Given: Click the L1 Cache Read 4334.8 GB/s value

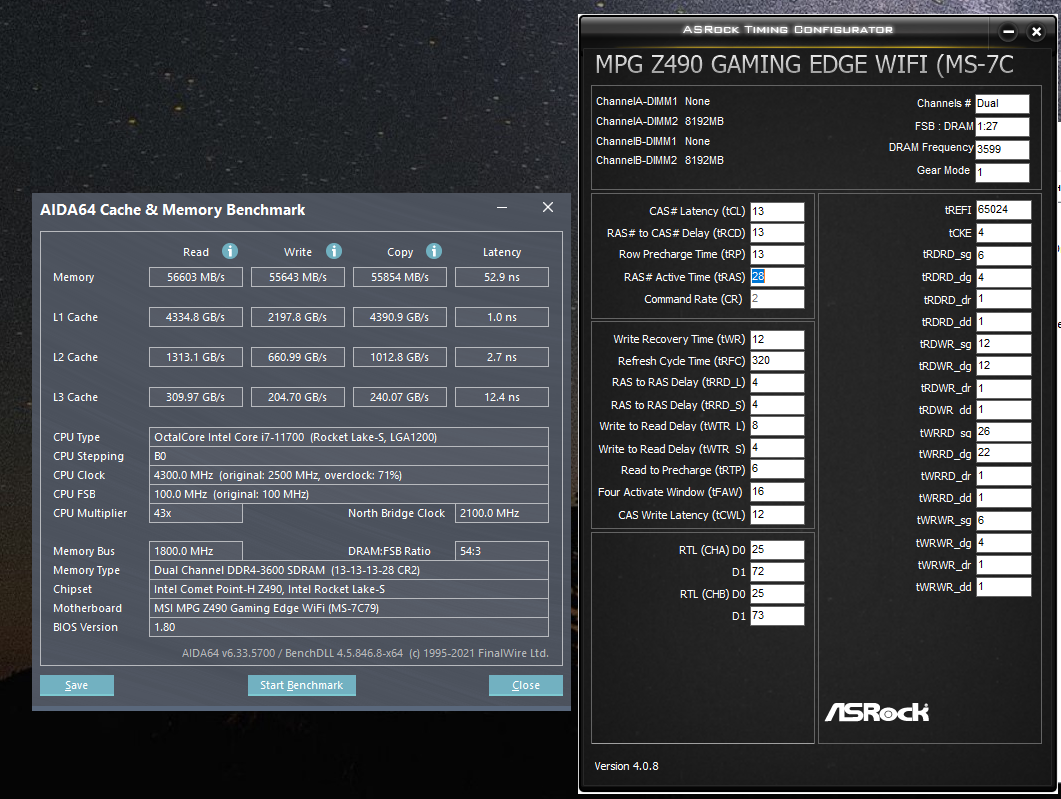Looking at the screenshot, I should 196,317.
